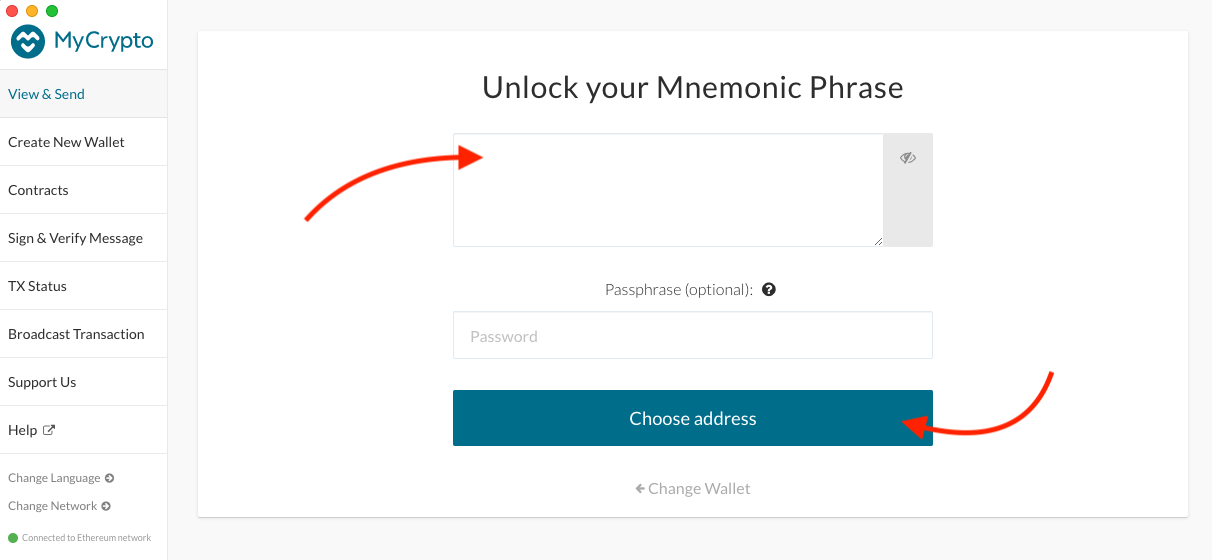Navigate to Broadcast Transaction

tap(76, 334)
